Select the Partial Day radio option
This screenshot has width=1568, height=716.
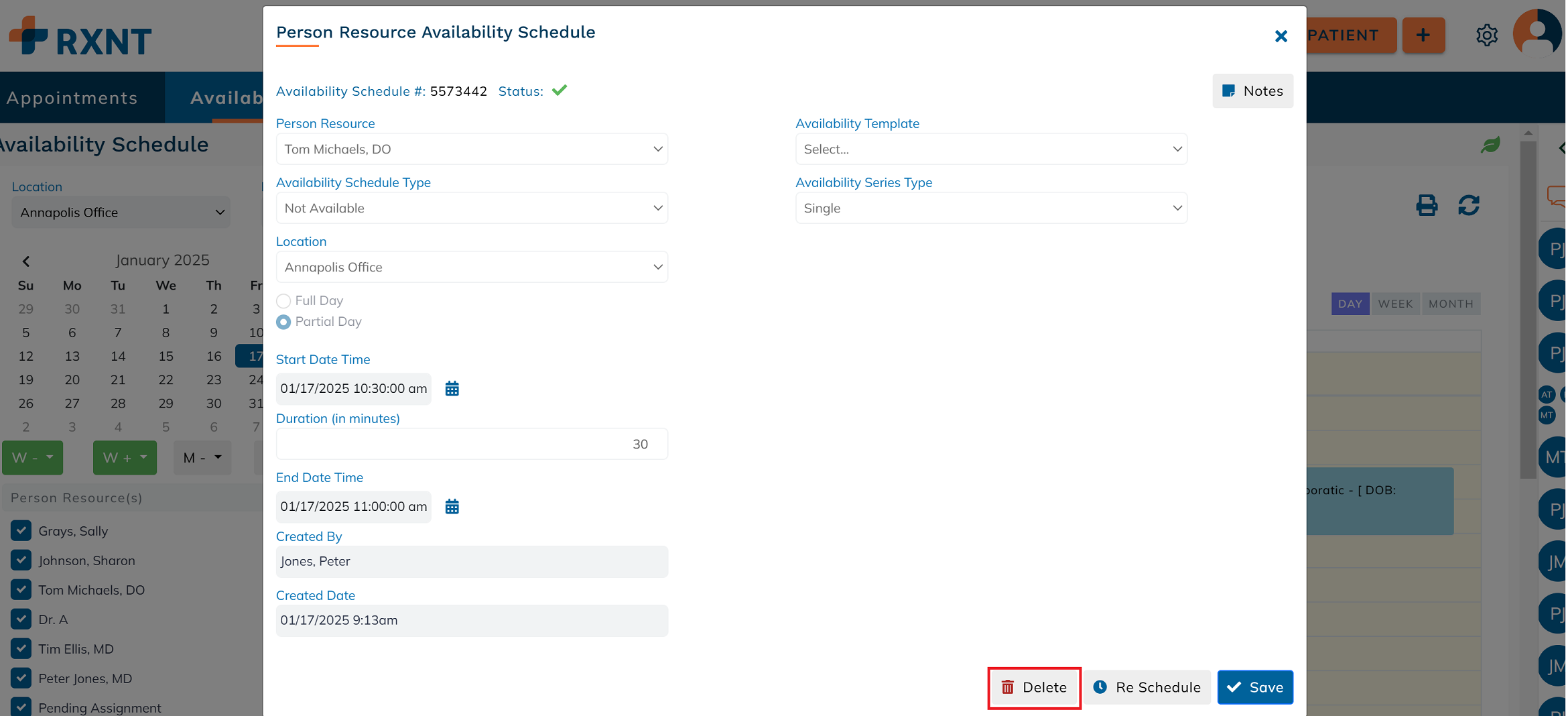tap(283, 322)
